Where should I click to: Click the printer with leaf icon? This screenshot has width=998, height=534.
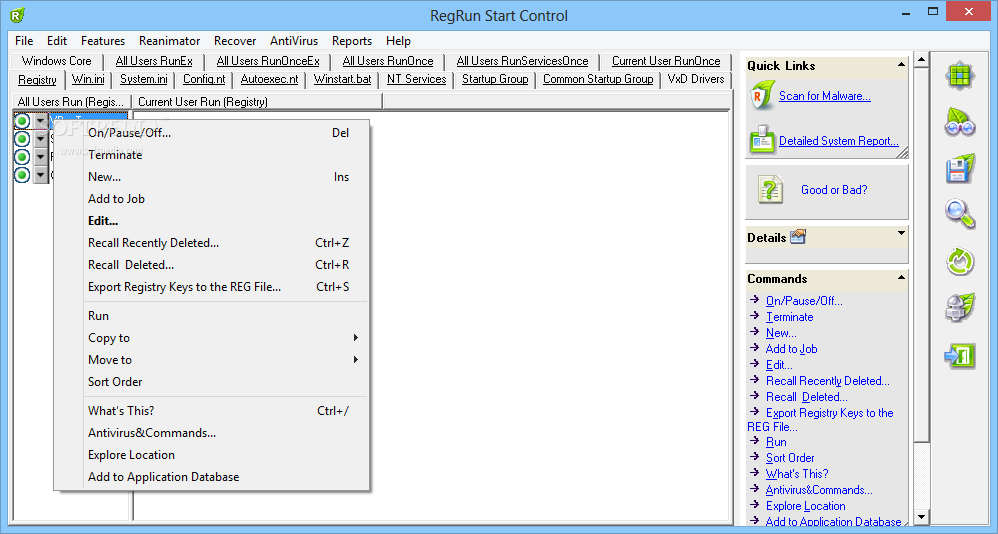tap(960, 307)
